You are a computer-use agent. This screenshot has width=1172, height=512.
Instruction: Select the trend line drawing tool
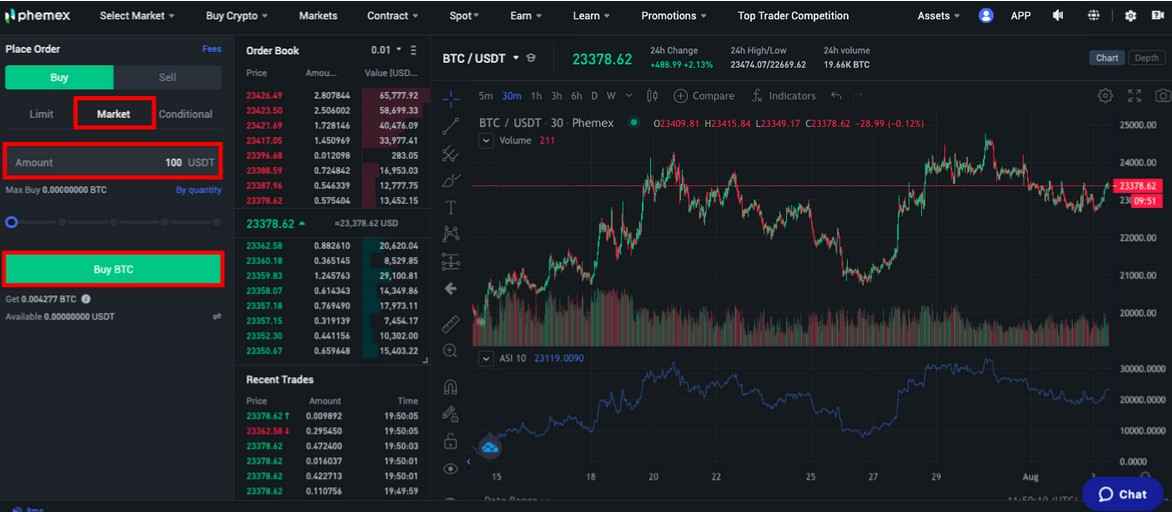tap(451, 125)
